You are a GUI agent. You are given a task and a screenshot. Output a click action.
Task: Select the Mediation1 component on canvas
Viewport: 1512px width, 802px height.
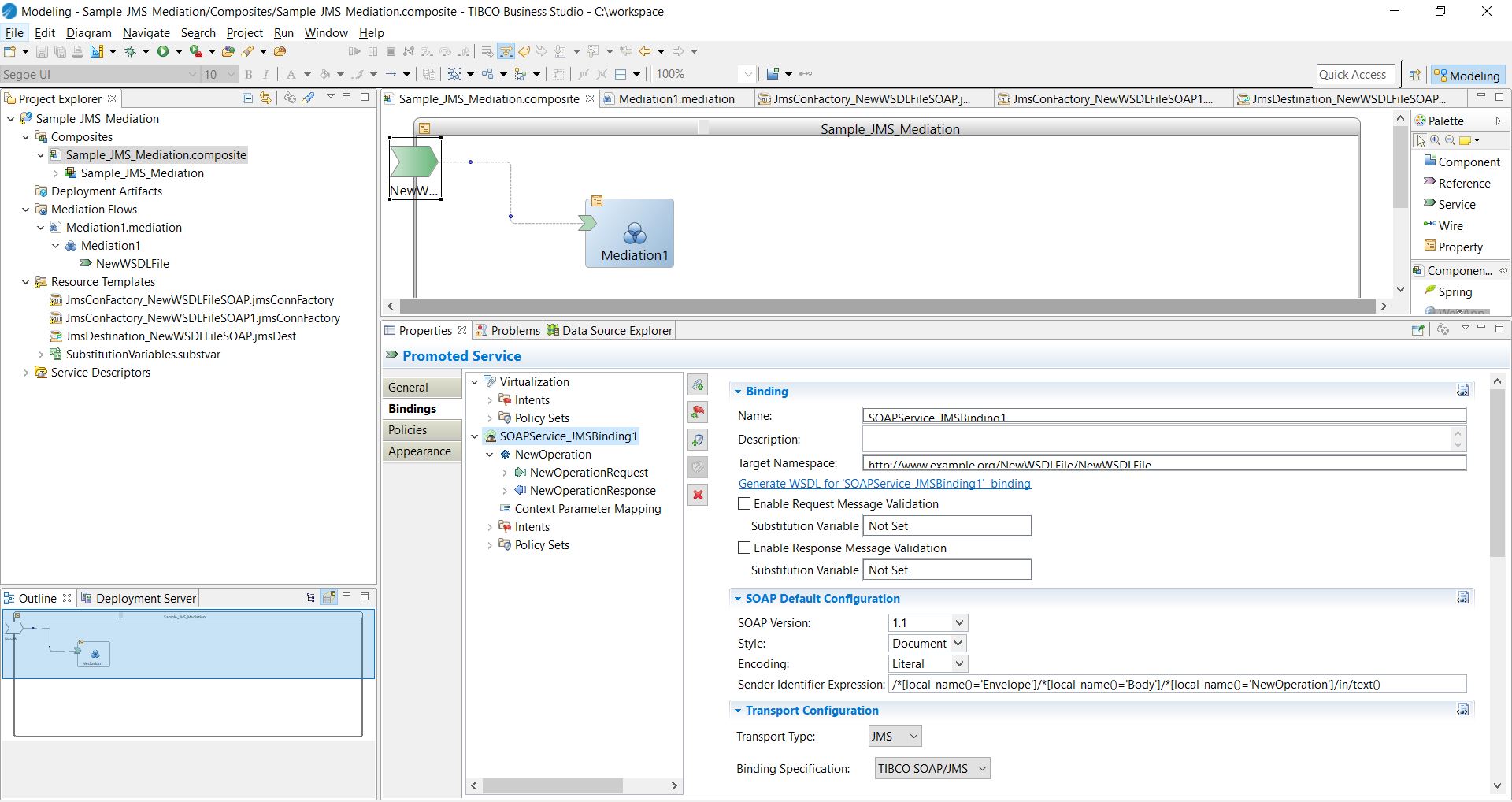coord(634,234)
